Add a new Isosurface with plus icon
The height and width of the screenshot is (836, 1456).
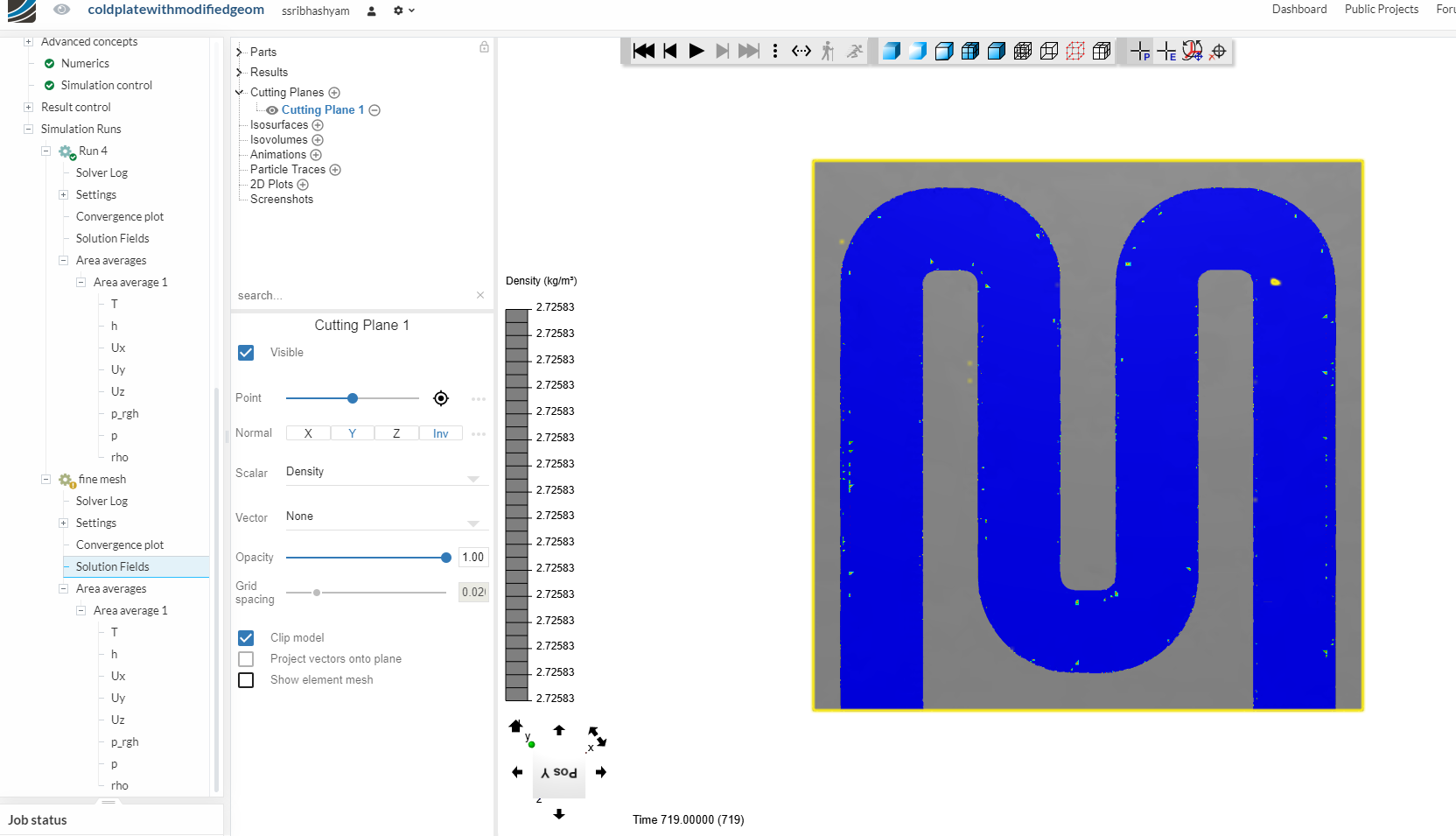(318, 125)
